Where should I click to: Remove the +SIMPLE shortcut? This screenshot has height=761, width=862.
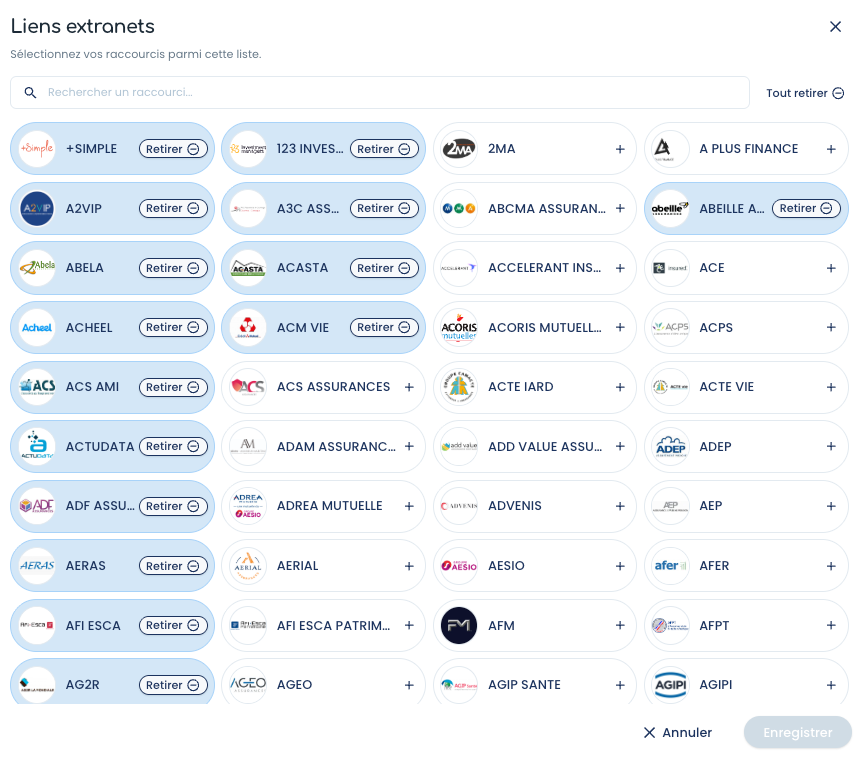(173, 149)
